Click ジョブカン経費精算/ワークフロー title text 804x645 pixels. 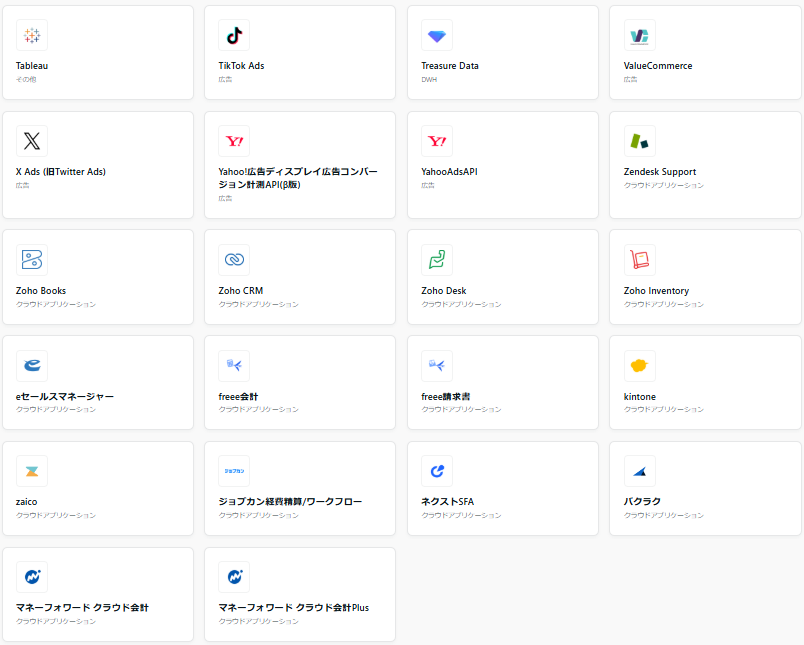290,501
